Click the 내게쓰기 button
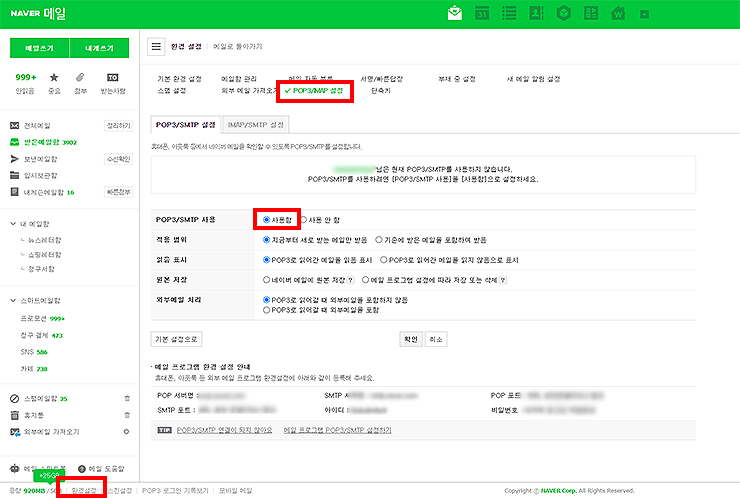 click(x=99, y=48)
